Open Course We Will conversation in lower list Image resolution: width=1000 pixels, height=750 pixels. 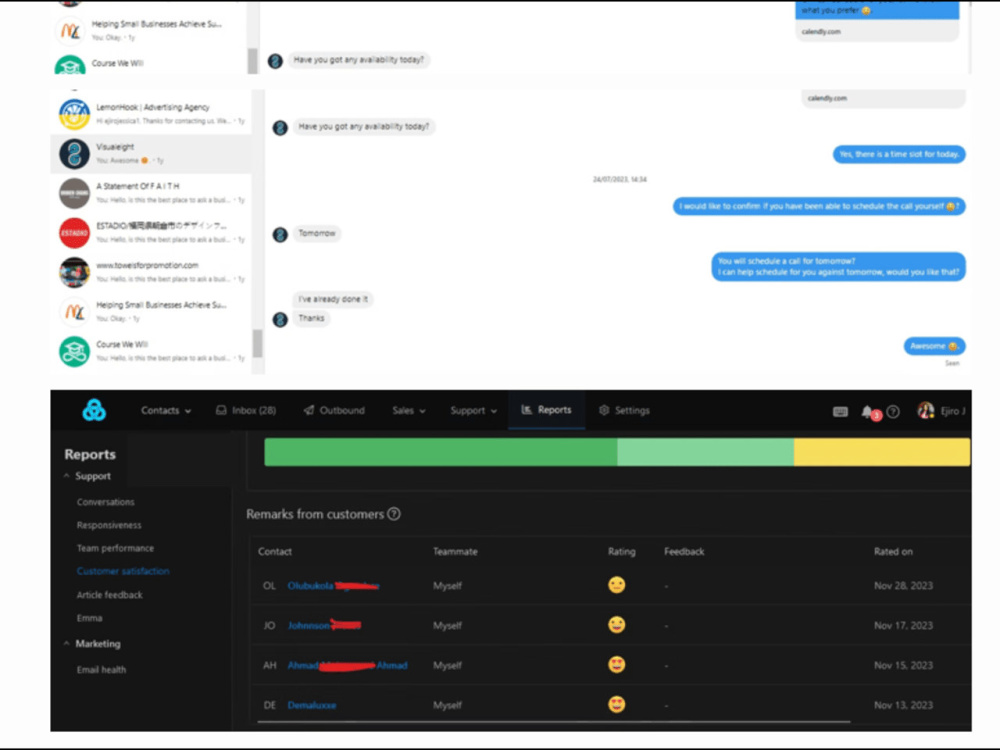point(151,351)
